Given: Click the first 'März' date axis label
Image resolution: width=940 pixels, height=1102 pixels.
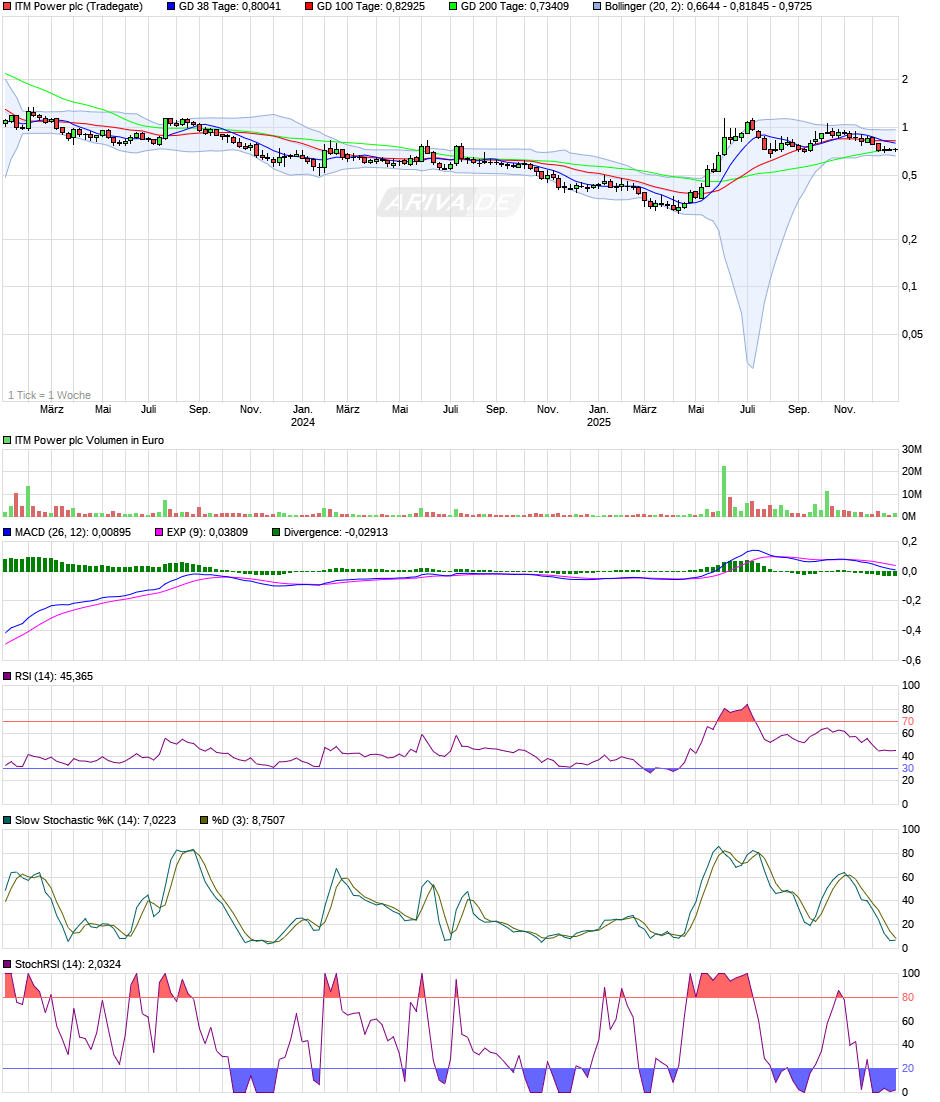Looking at the screenshot, I should [52, 409].
